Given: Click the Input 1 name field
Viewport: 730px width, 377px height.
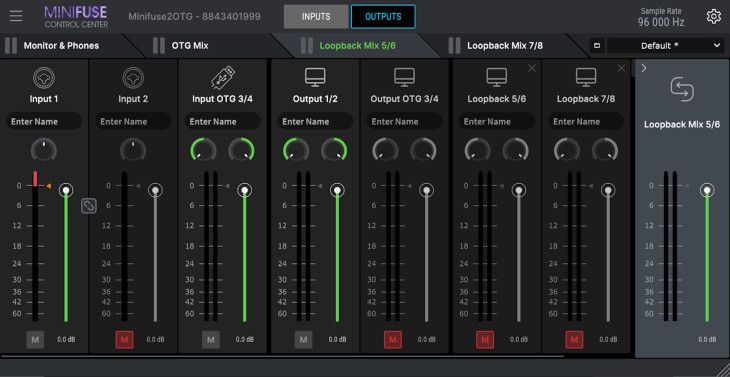Looking at the screenshot, I should [x=44, y=121].
